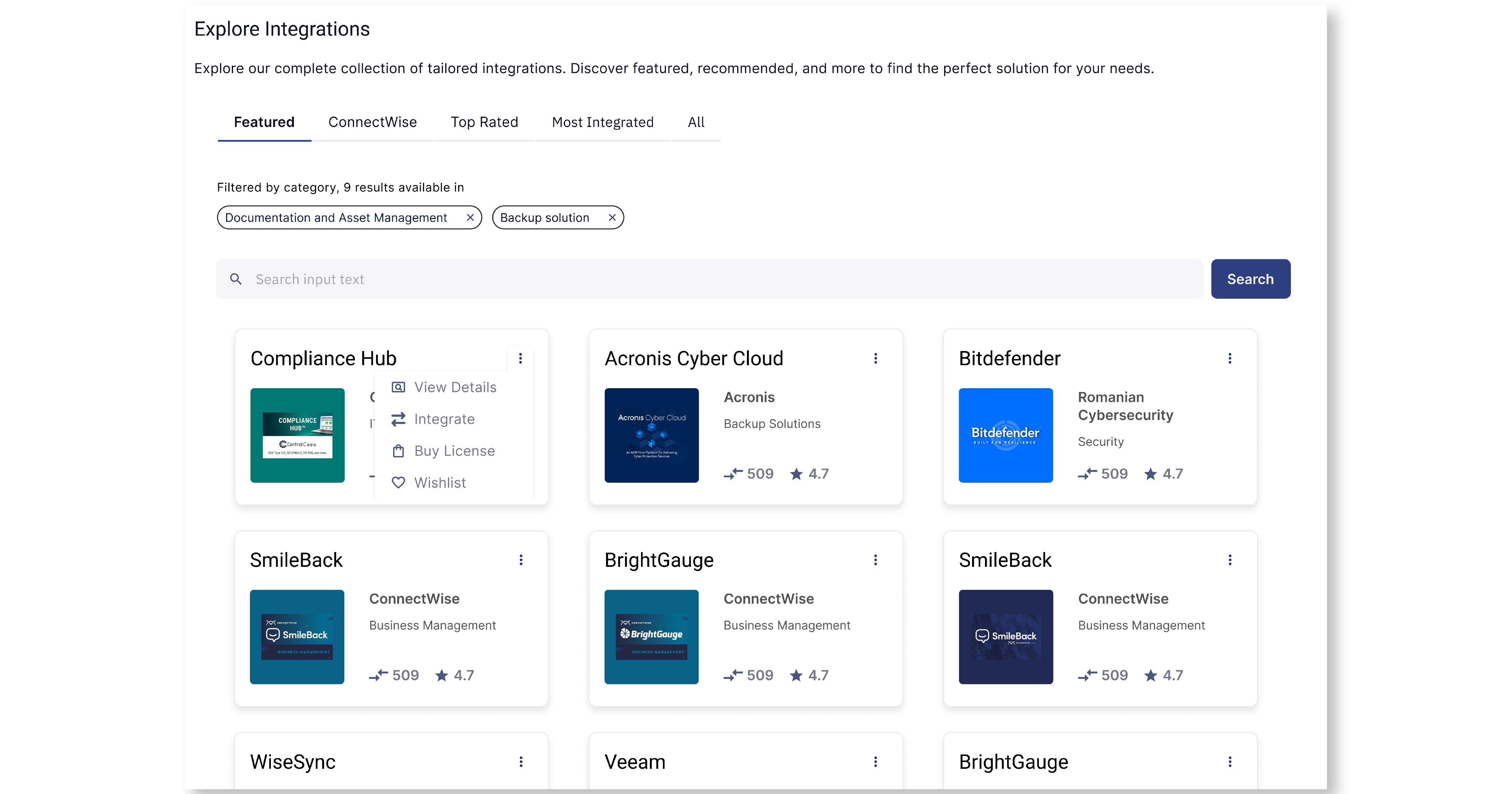The height and width of the screenshot is (794, 1512).
Task: Click the WiseSync card title
Action: (x=293, y=762)
